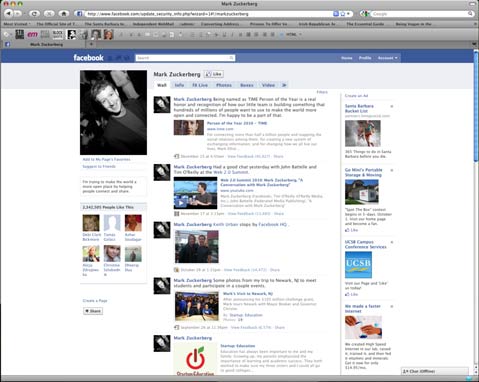Open the browser Home button
The width and height of the screenshot is (479, 382).
click(64, 14)
